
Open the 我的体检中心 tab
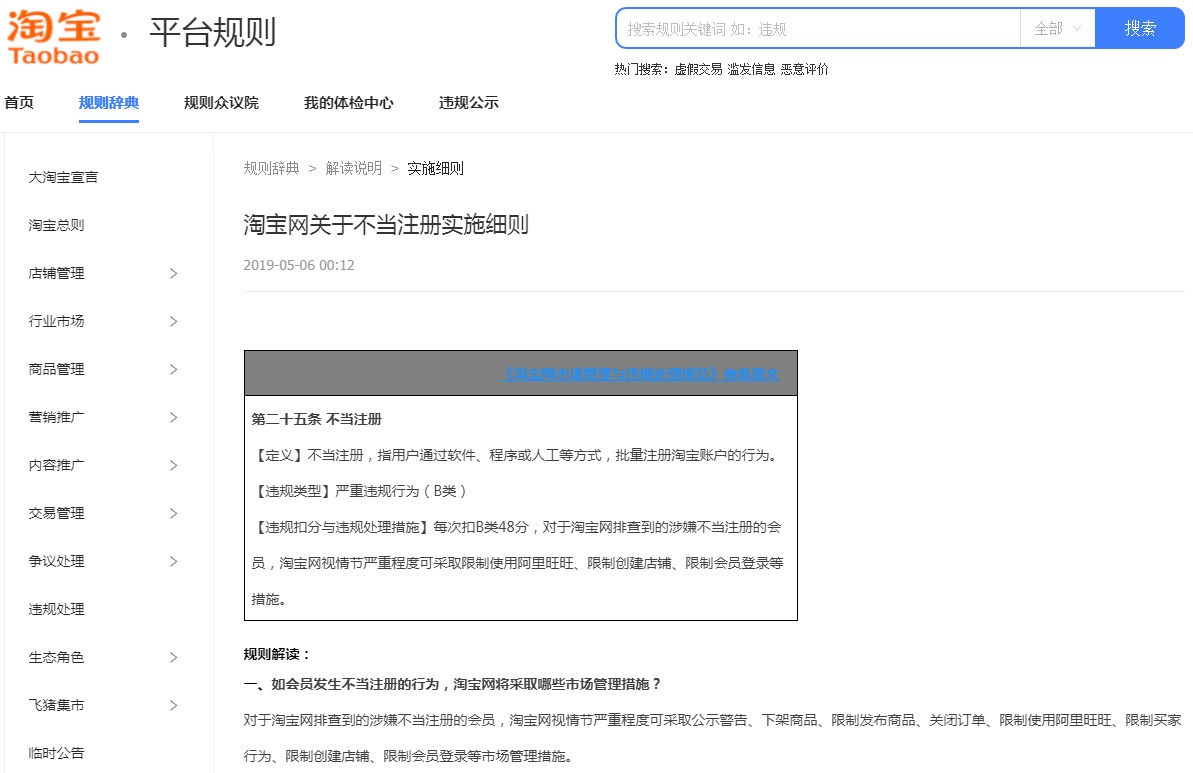pos(348,103)
